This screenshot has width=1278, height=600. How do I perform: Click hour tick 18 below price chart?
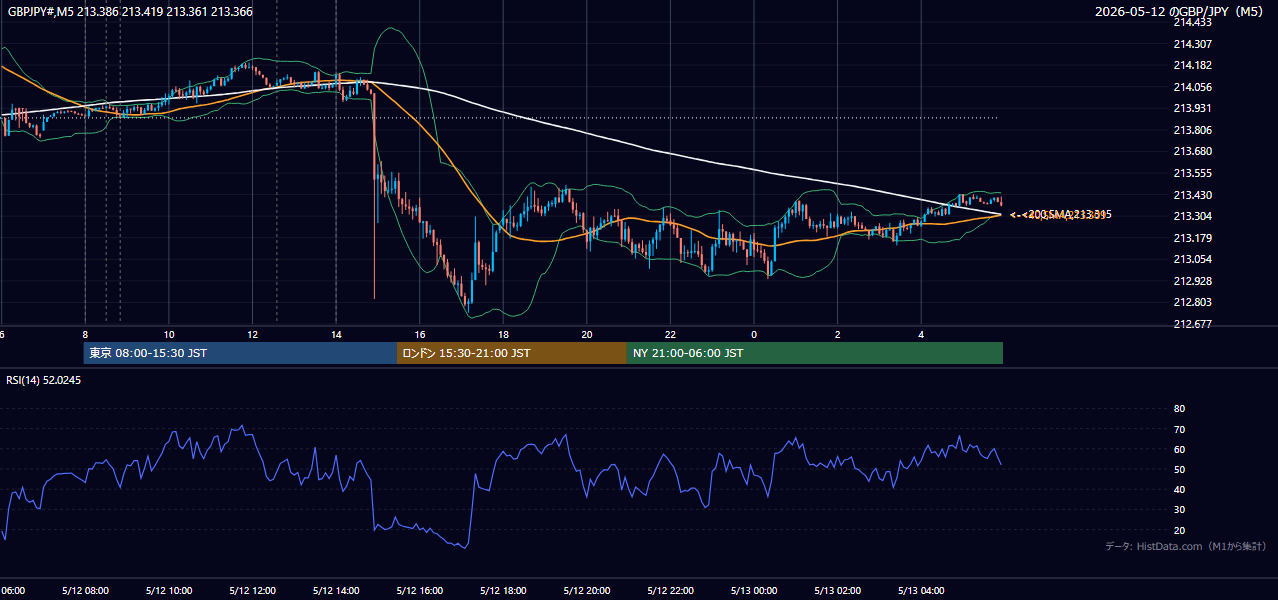point(503,334)
